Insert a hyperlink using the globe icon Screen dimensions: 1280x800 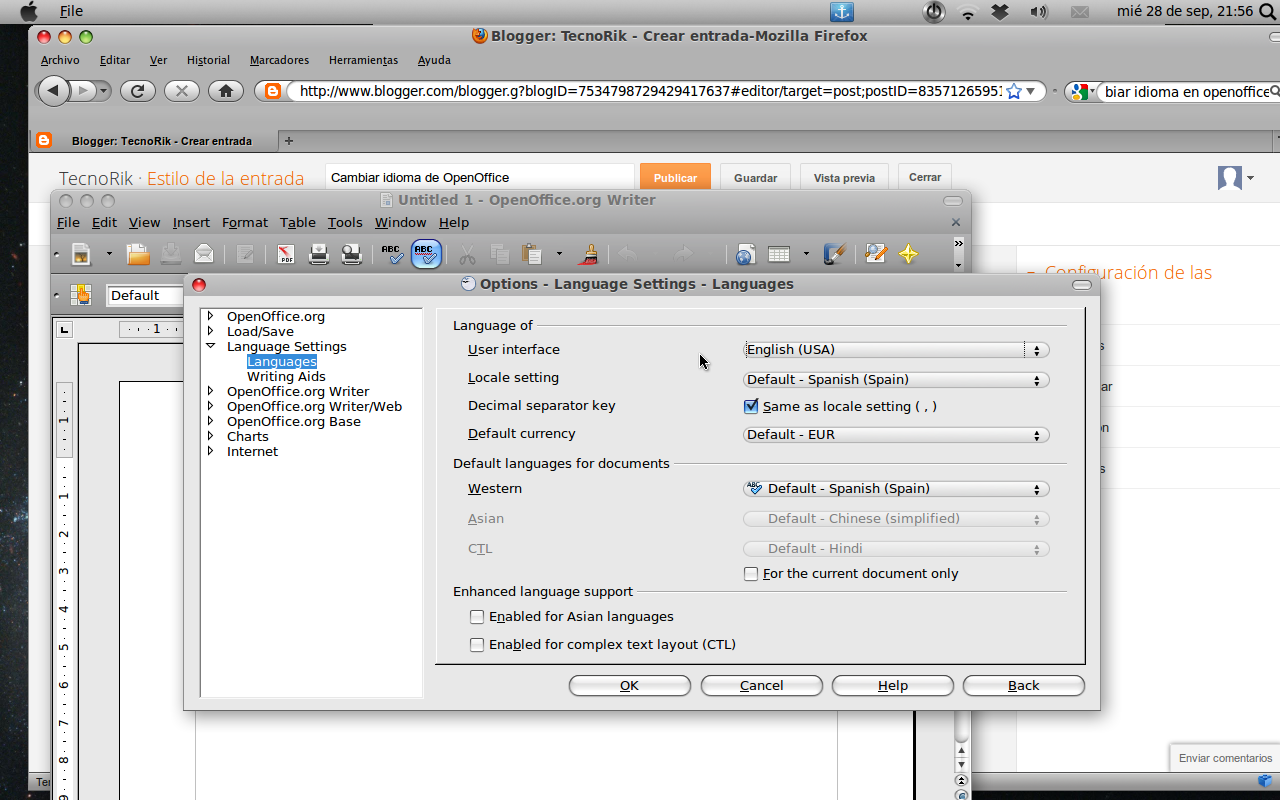click(745, 254)
